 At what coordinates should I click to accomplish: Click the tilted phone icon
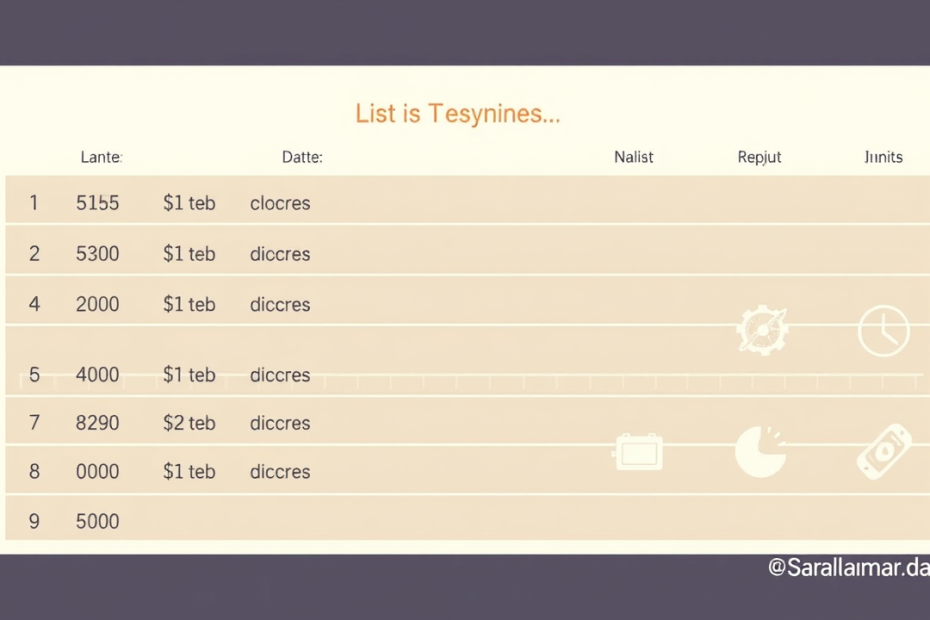(884, 451)
